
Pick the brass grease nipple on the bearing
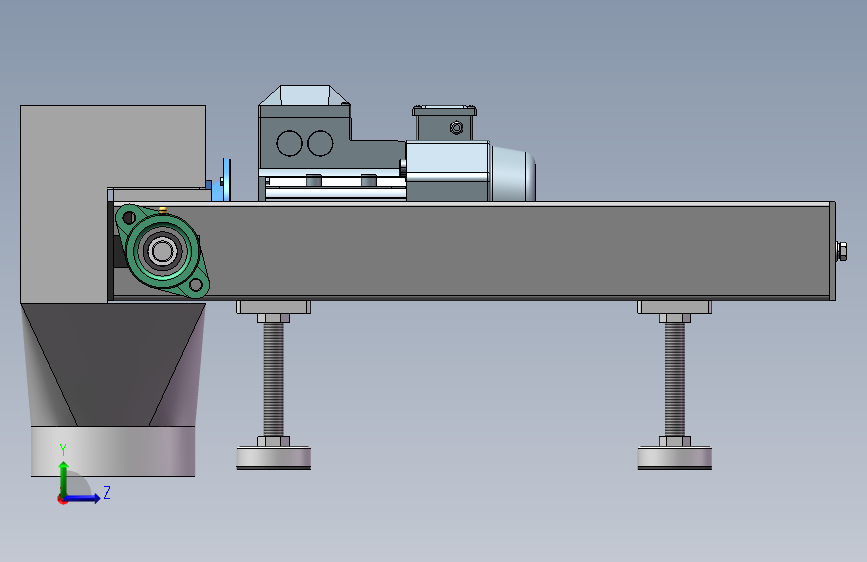click(x=163, y=210)
